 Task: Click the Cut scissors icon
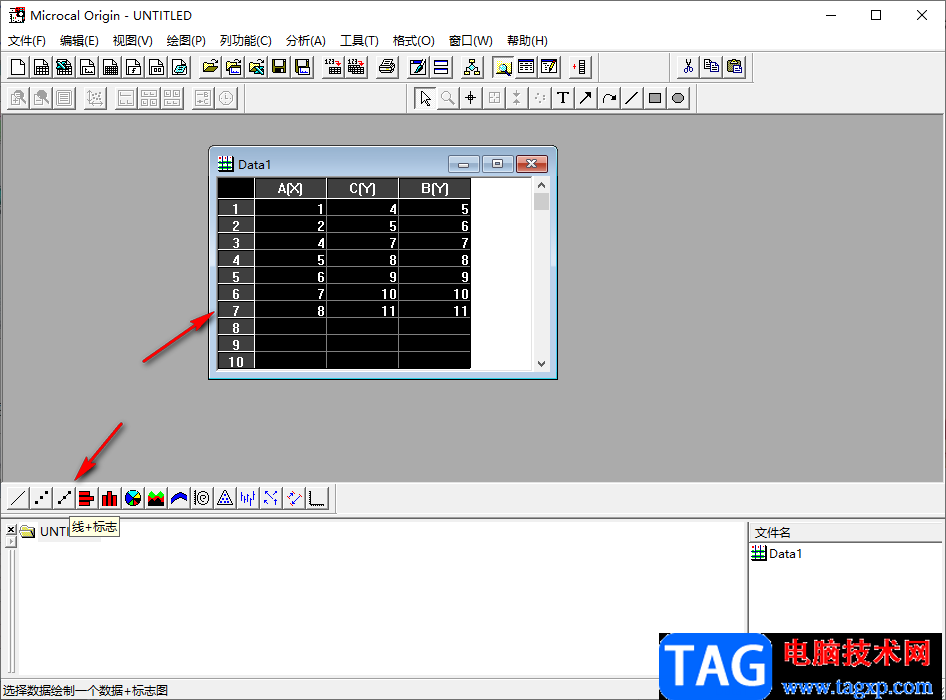click(x=688, y=67)
